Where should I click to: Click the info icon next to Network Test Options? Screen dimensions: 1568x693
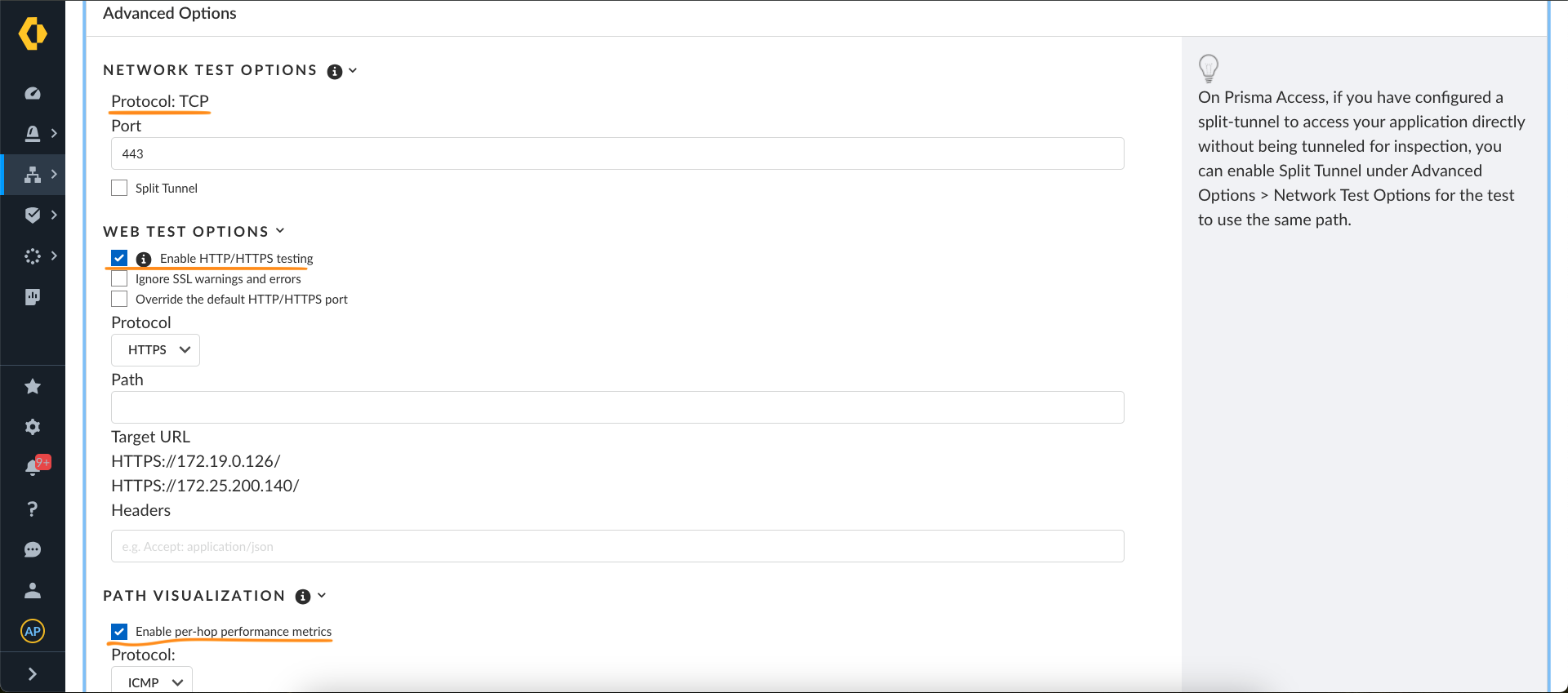coord(334,71)
